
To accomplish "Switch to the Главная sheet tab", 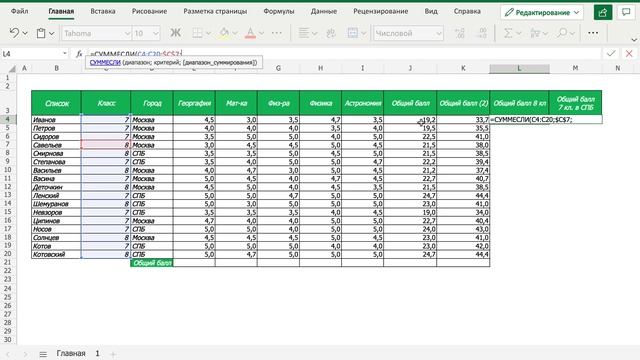I will tap(71, 353).
